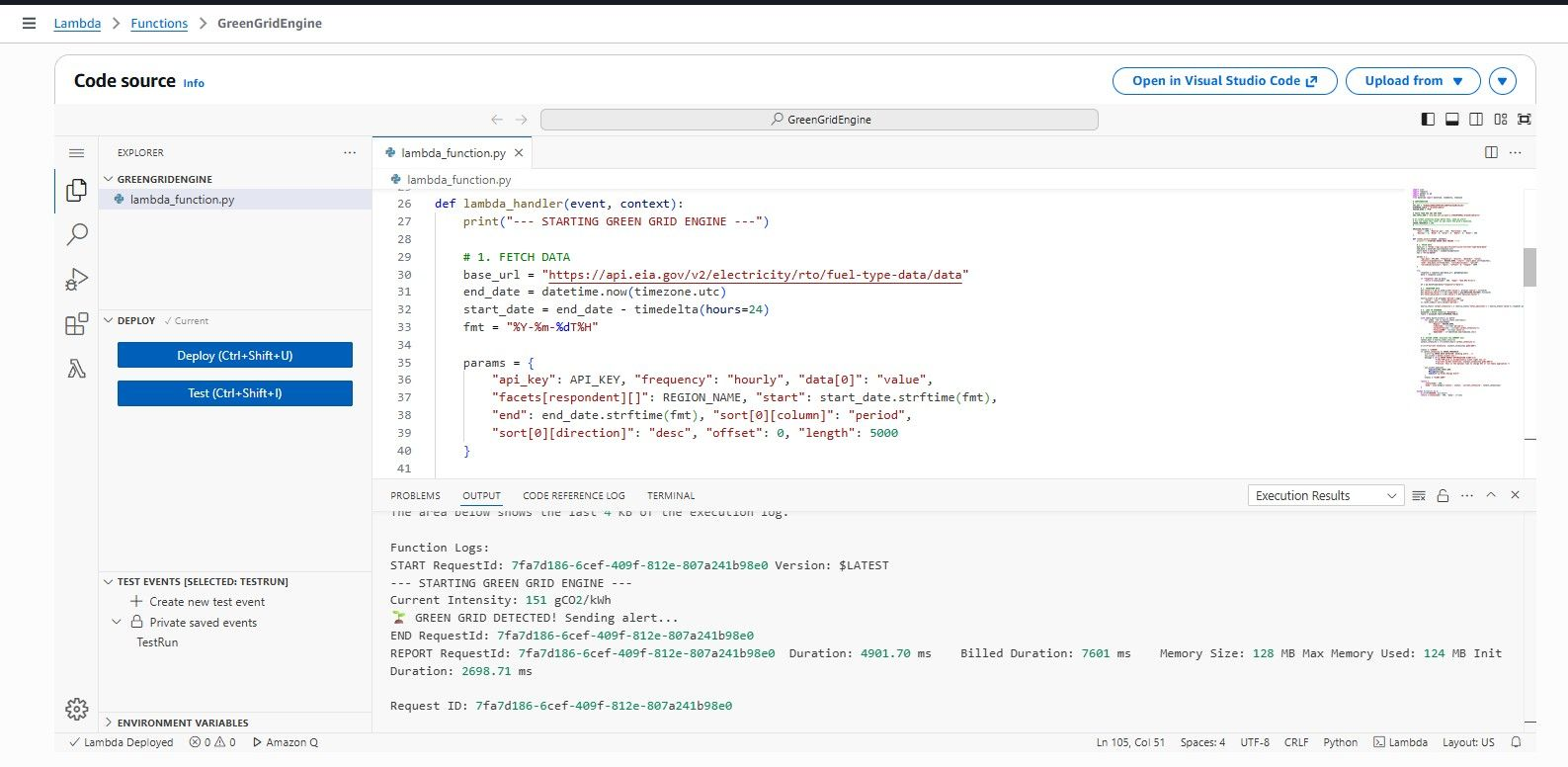Change indentation via Spaces: 4
1568x767 pixels.
(1202, 742)
